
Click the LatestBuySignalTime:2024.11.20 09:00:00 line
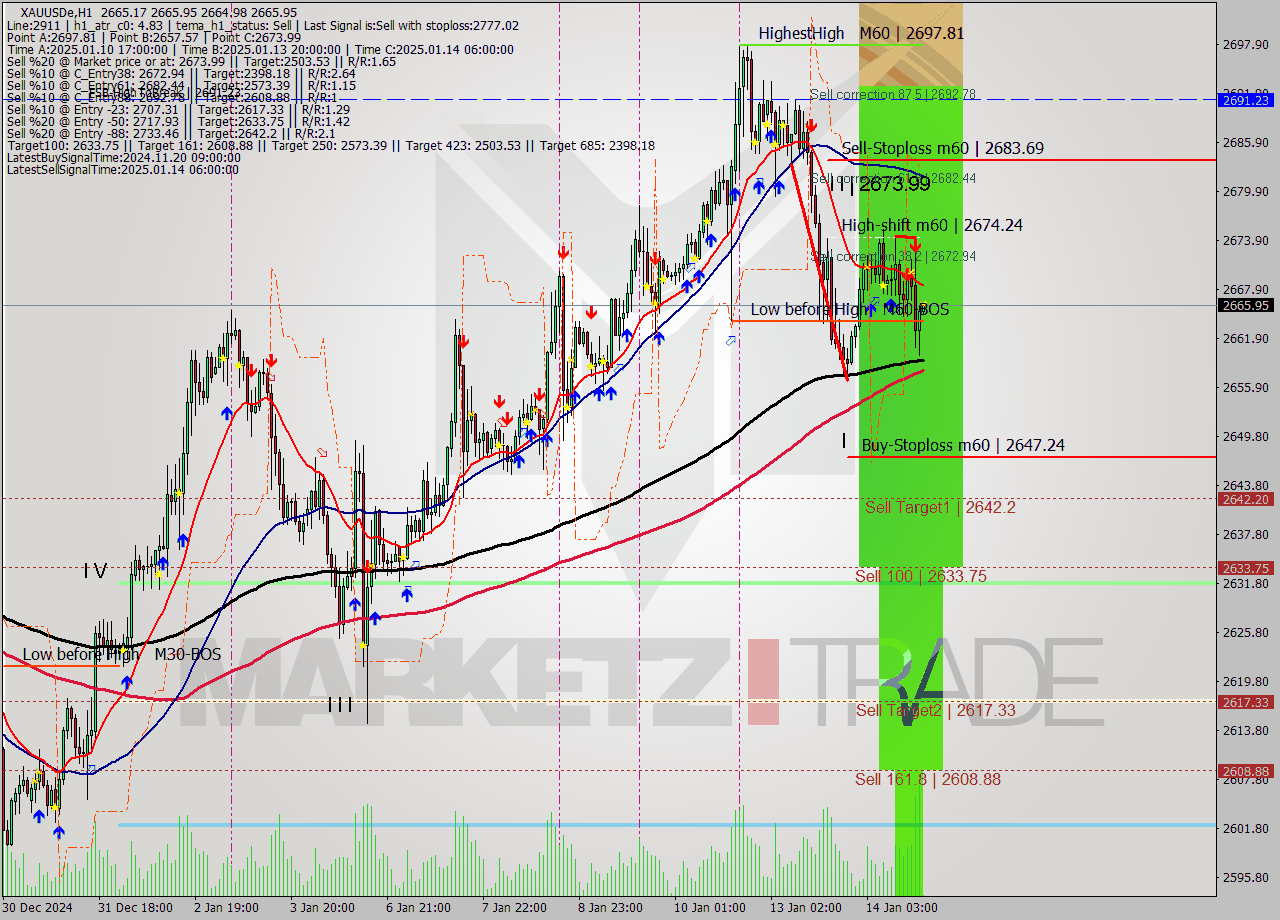point(122,158)
